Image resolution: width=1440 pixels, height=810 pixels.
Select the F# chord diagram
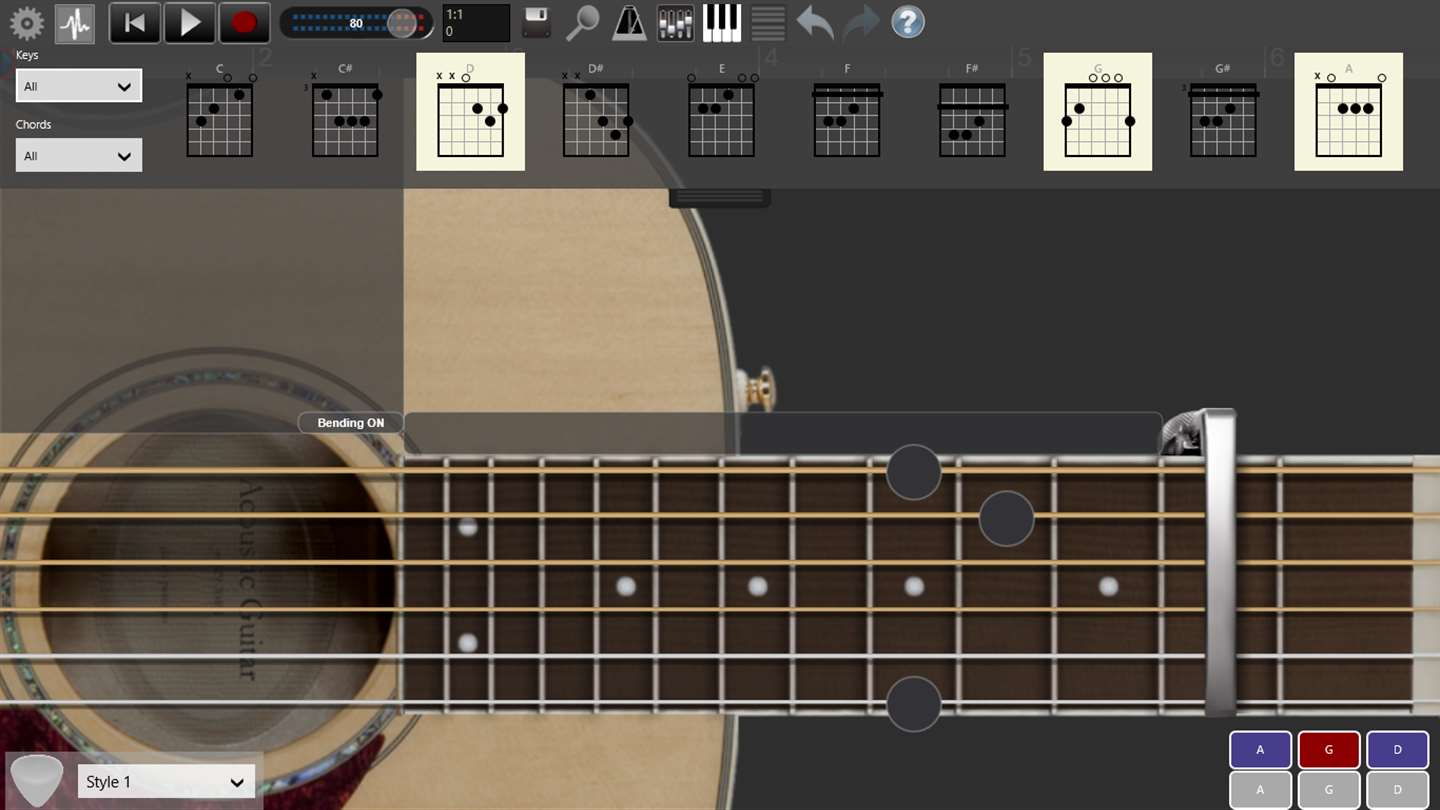click(x=972, y=112)
